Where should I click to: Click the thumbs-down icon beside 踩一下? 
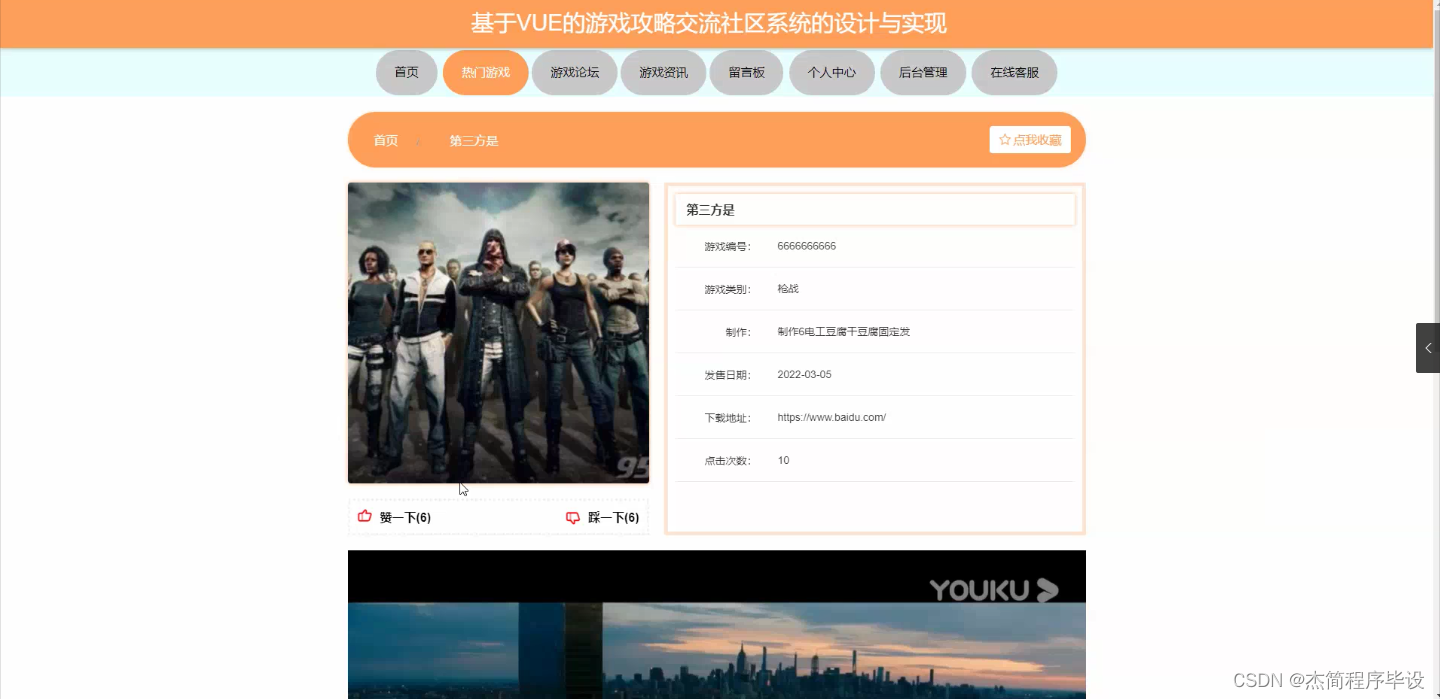coord(573,518)
